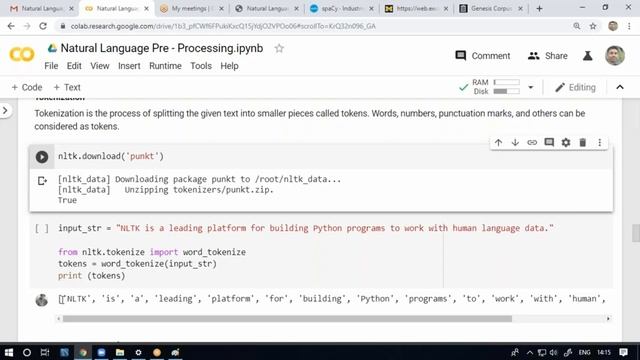This screenshot has height=360, width=640.
Task: Open File menu
Action: 51,66
